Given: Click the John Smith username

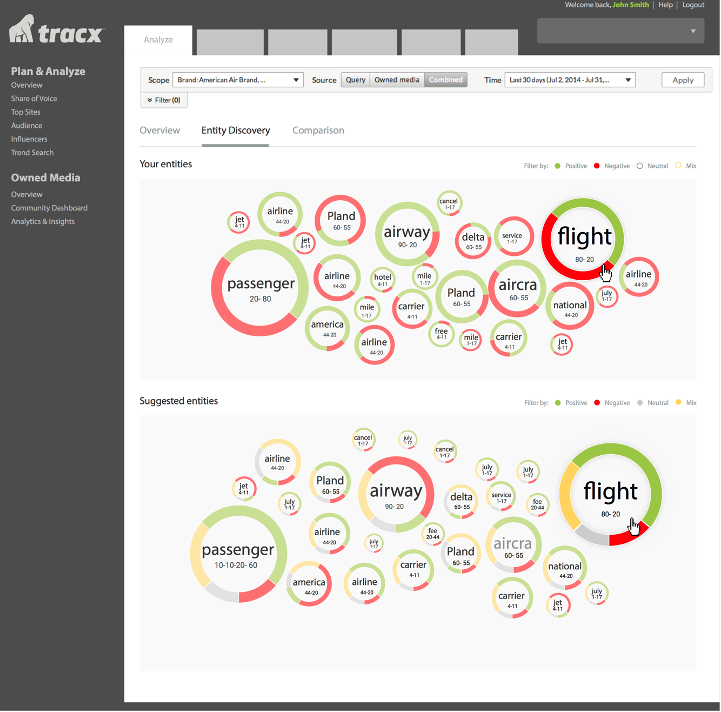Looking at the screenshot, I should click(x=630, y=5).
